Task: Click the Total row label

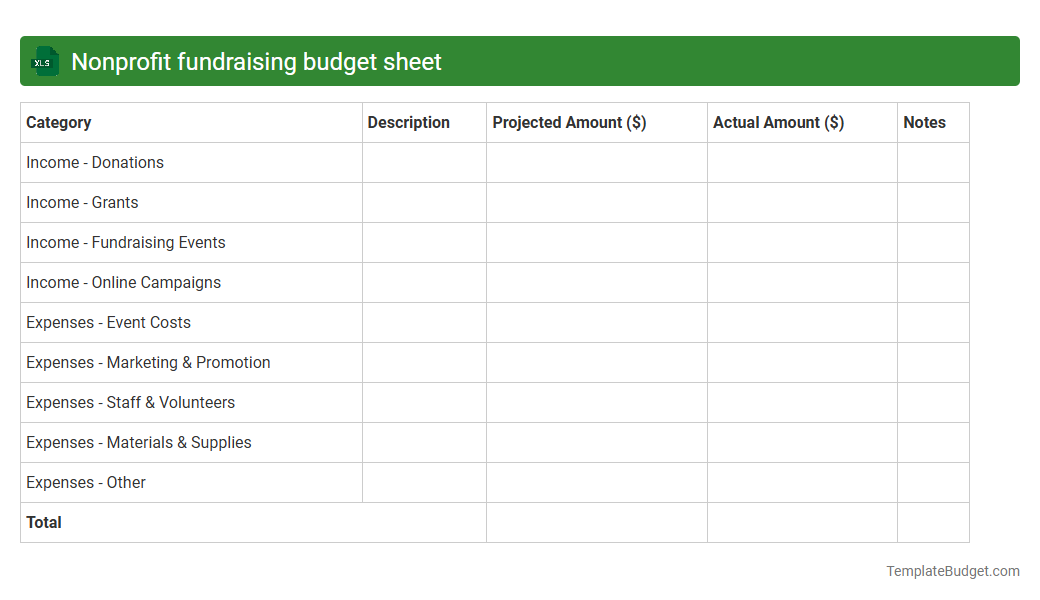Action: (43, 522)
